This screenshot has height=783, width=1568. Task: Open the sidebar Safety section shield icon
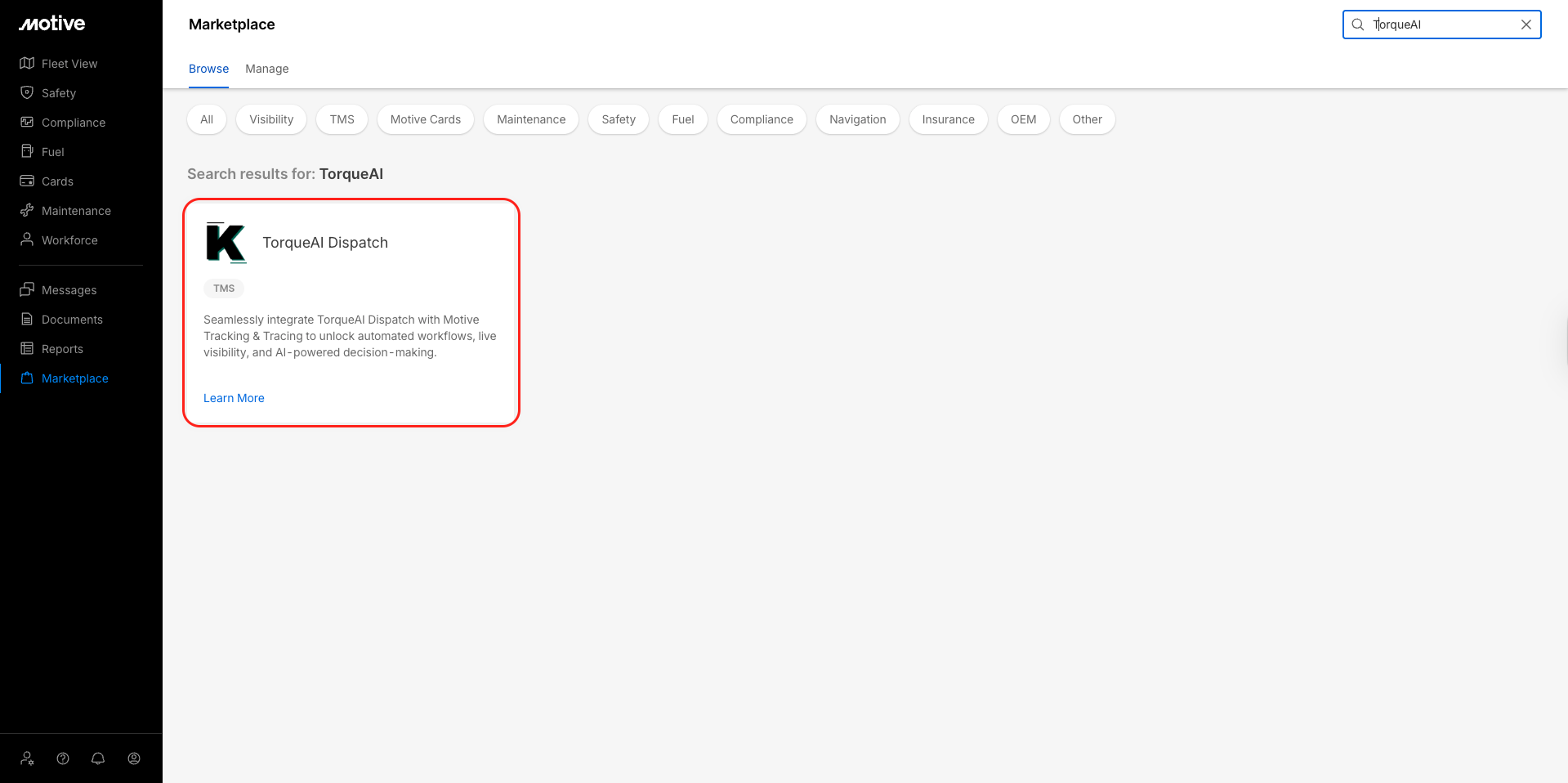(x=27, y=93)
